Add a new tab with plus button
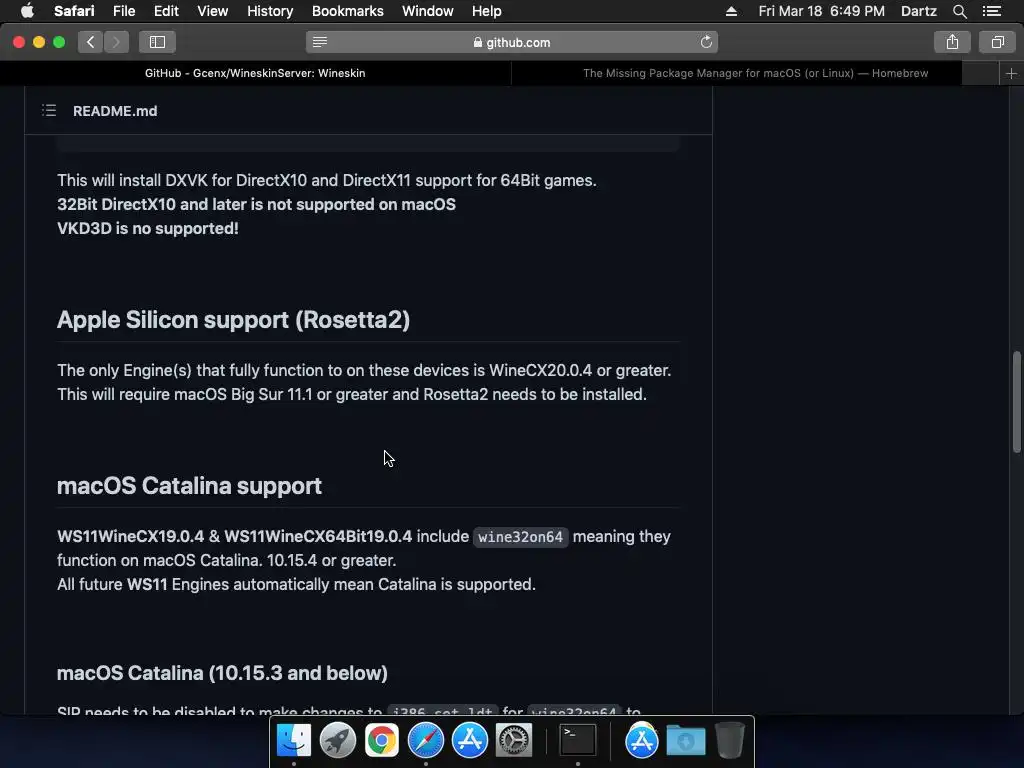The image size is (1024, 768). click(x=1011, y=73)
